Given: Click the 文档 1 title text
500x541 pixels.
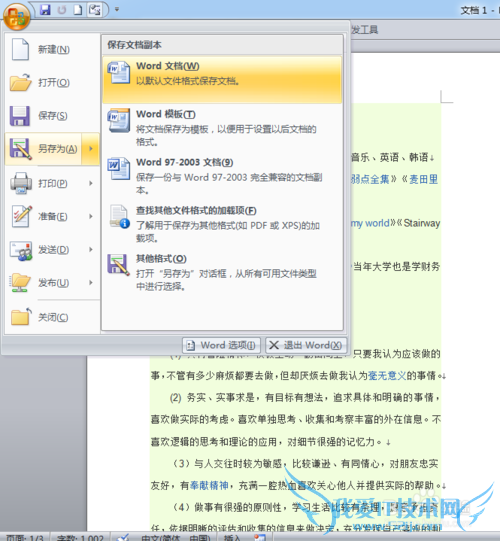Looking at the screenshot, I should point(473,11).
